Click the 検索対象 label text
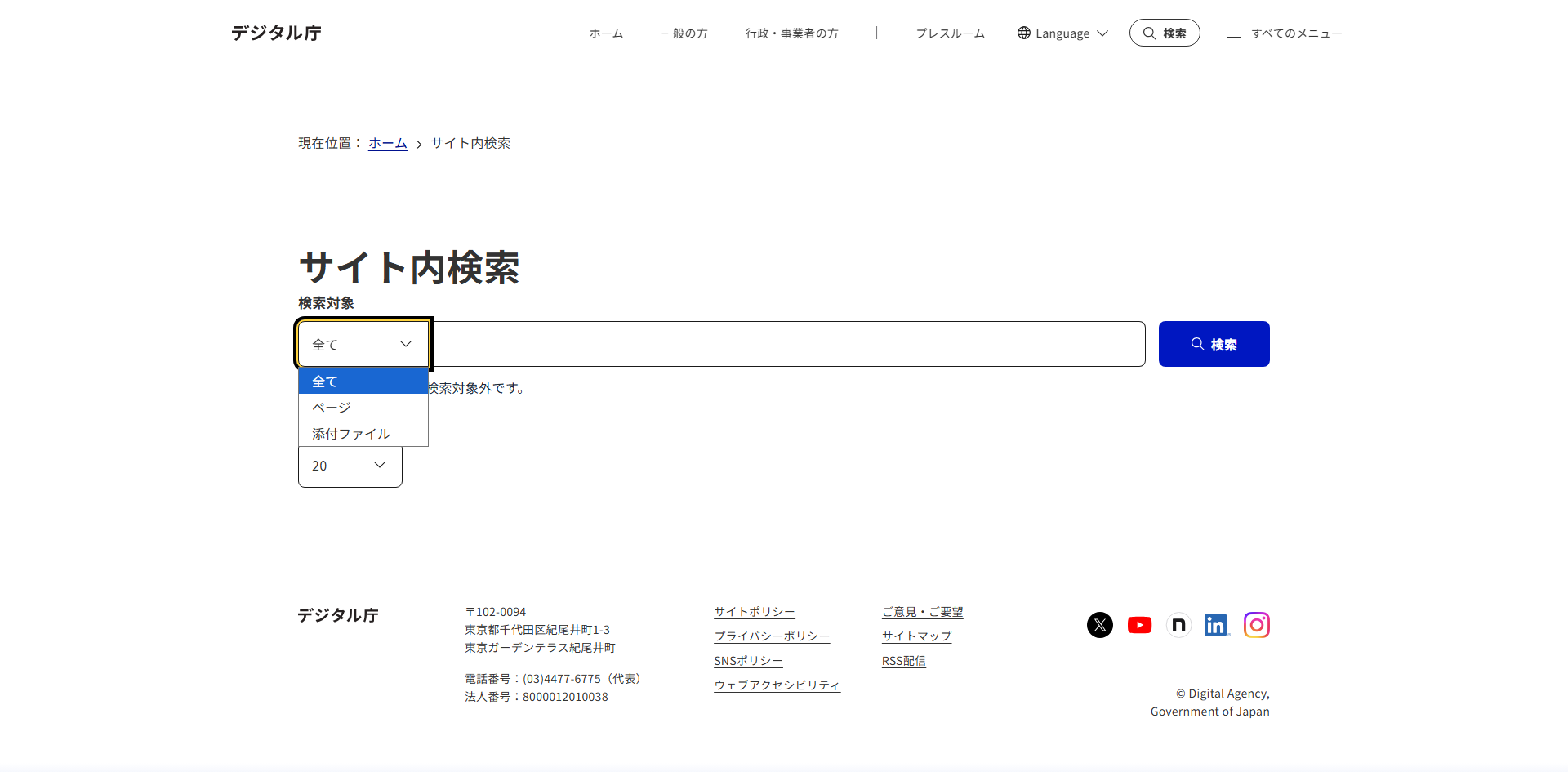The image size is (1568, 772). tap(327, 303)
